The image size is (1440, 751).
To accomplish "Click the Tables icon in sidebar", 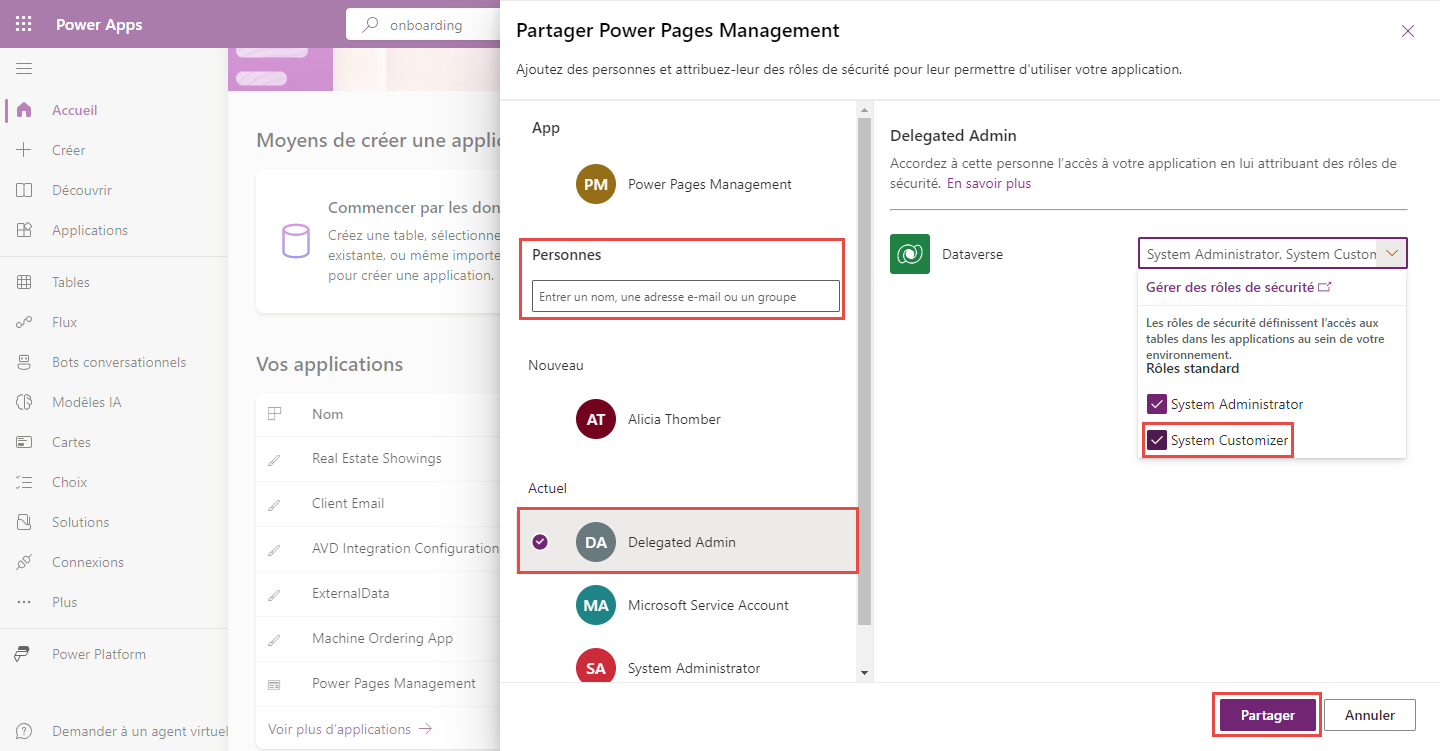I will point(24,282).
